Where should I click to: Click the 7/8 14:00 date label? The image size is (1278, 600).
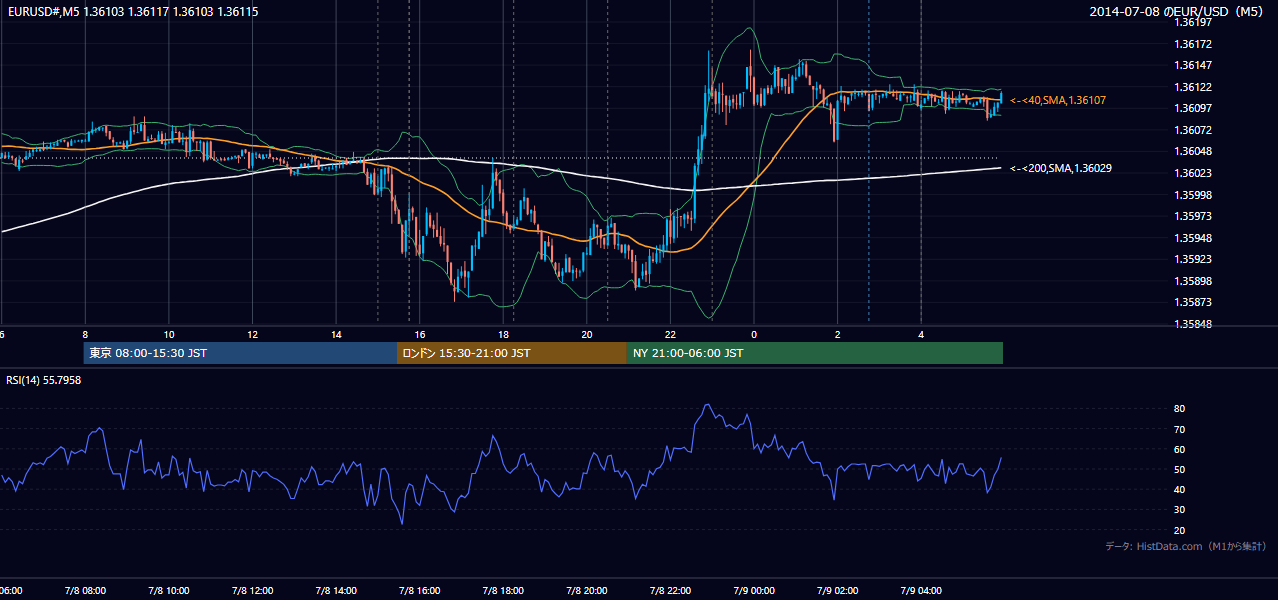(336, 591)
